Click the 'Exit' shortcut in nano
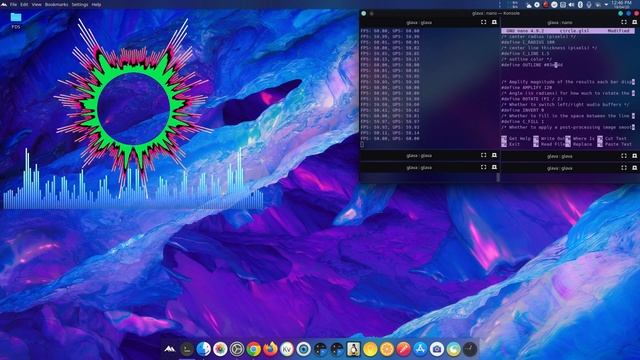Image resolution: width=640 pixels, height=360 pixels. 510,144
